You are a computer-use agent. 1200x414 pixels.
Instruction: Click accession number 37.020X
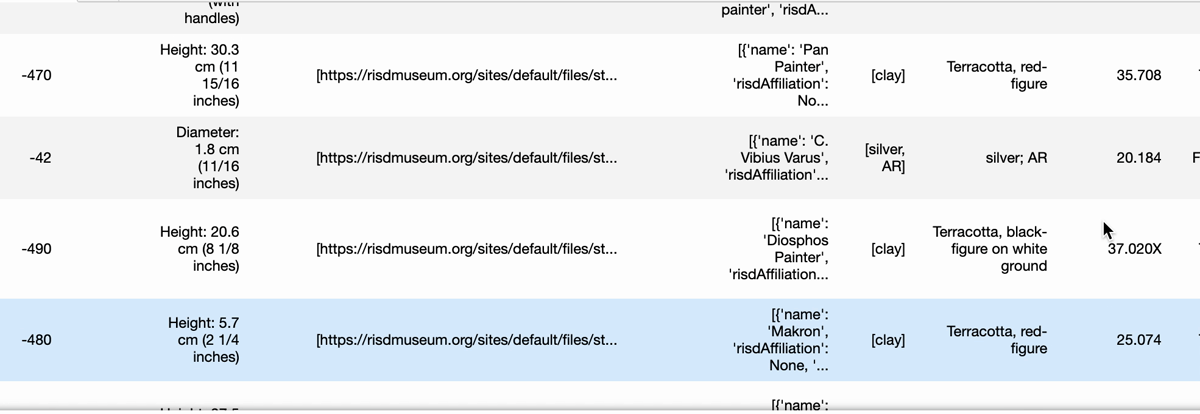(1134, 249)
